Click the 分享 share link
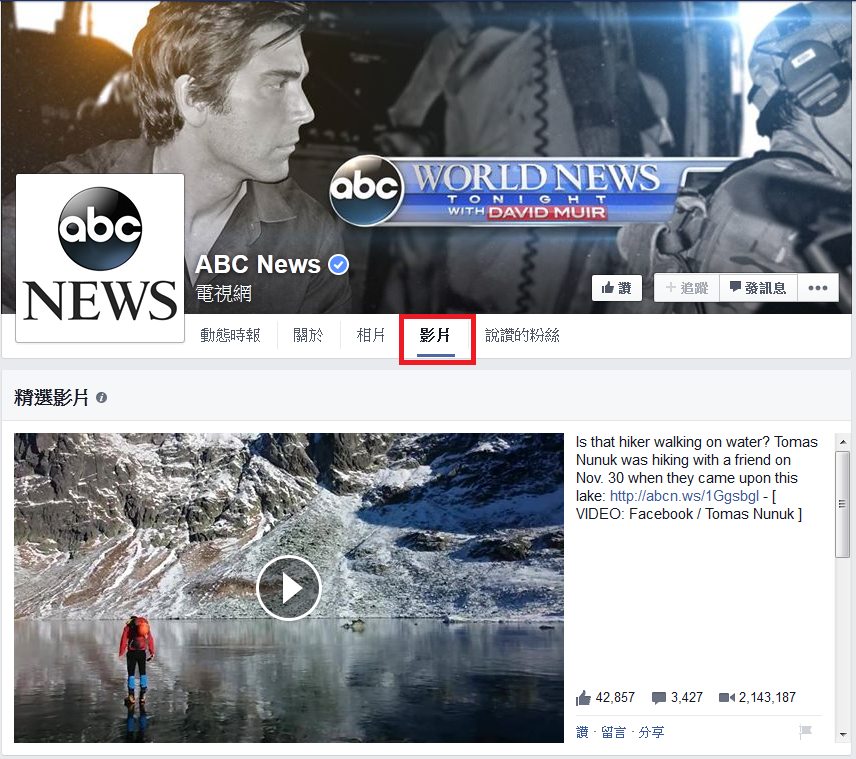Viewport: 856px width, 759px height. point(651,732)
